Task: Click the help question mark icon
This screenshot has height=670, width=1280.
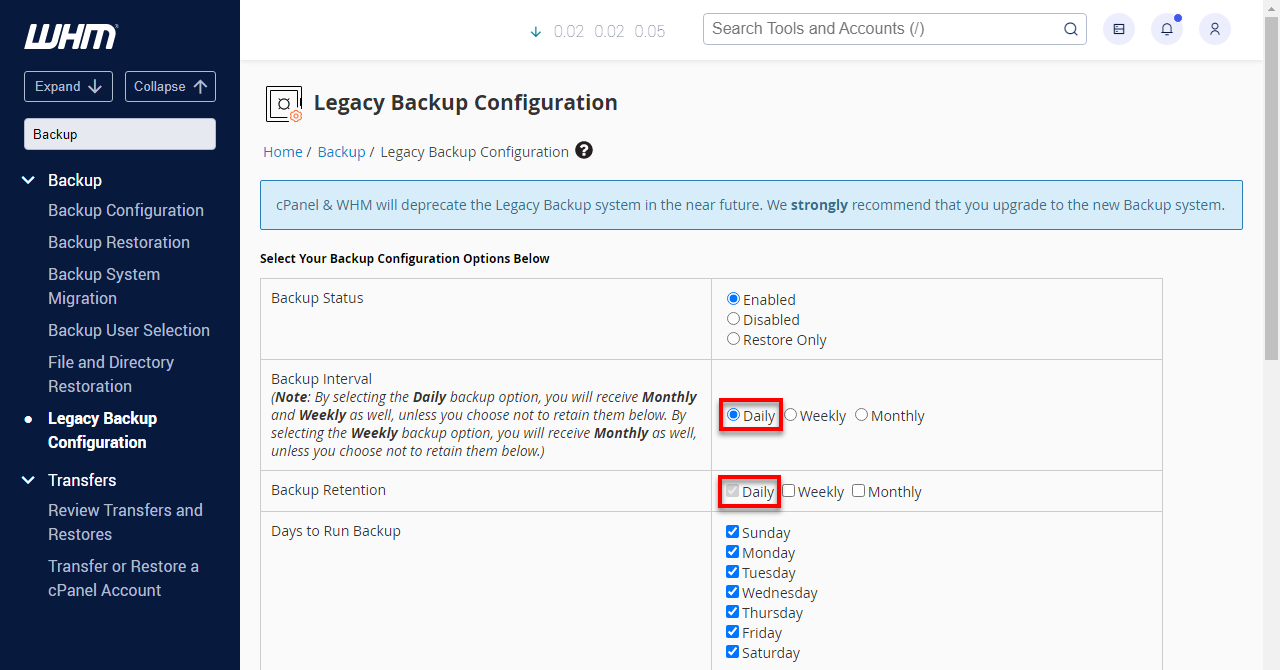Action: point(584,150)
